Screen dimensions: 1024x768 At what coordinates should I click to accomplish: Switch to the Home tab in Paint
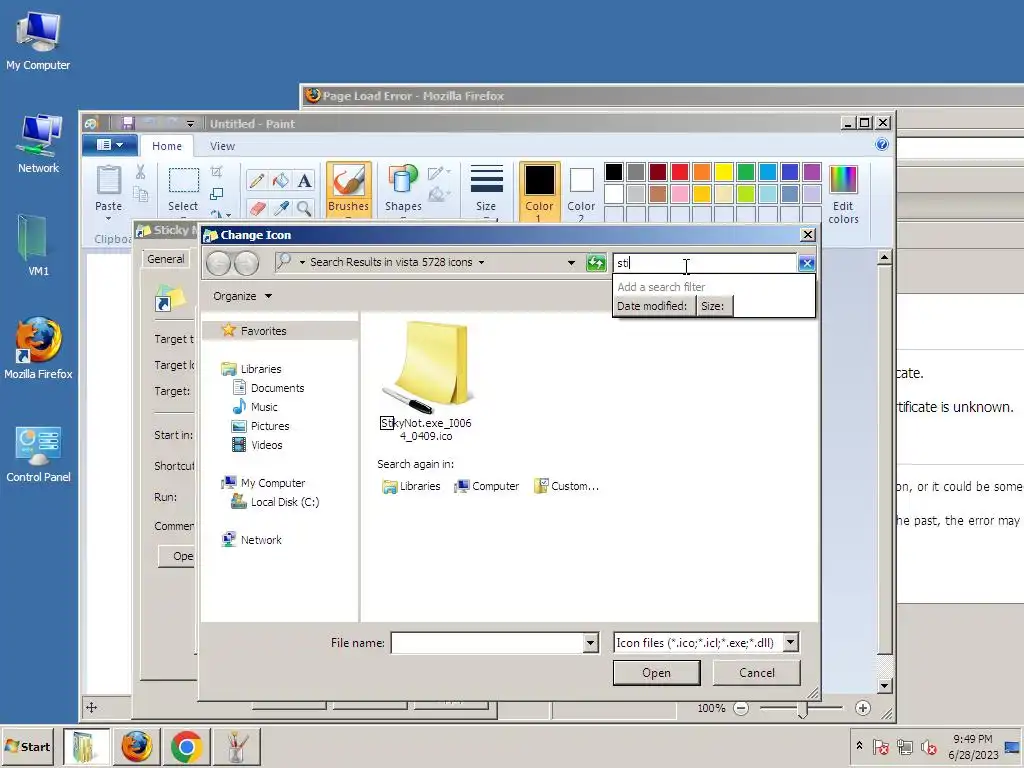click(x=167, y=146)
